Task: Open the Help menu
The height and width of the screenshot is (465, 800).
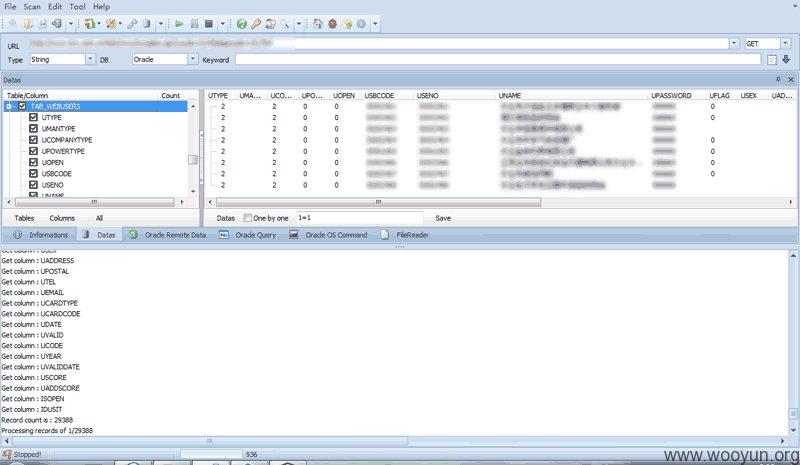Action: [x=102, y=7]
